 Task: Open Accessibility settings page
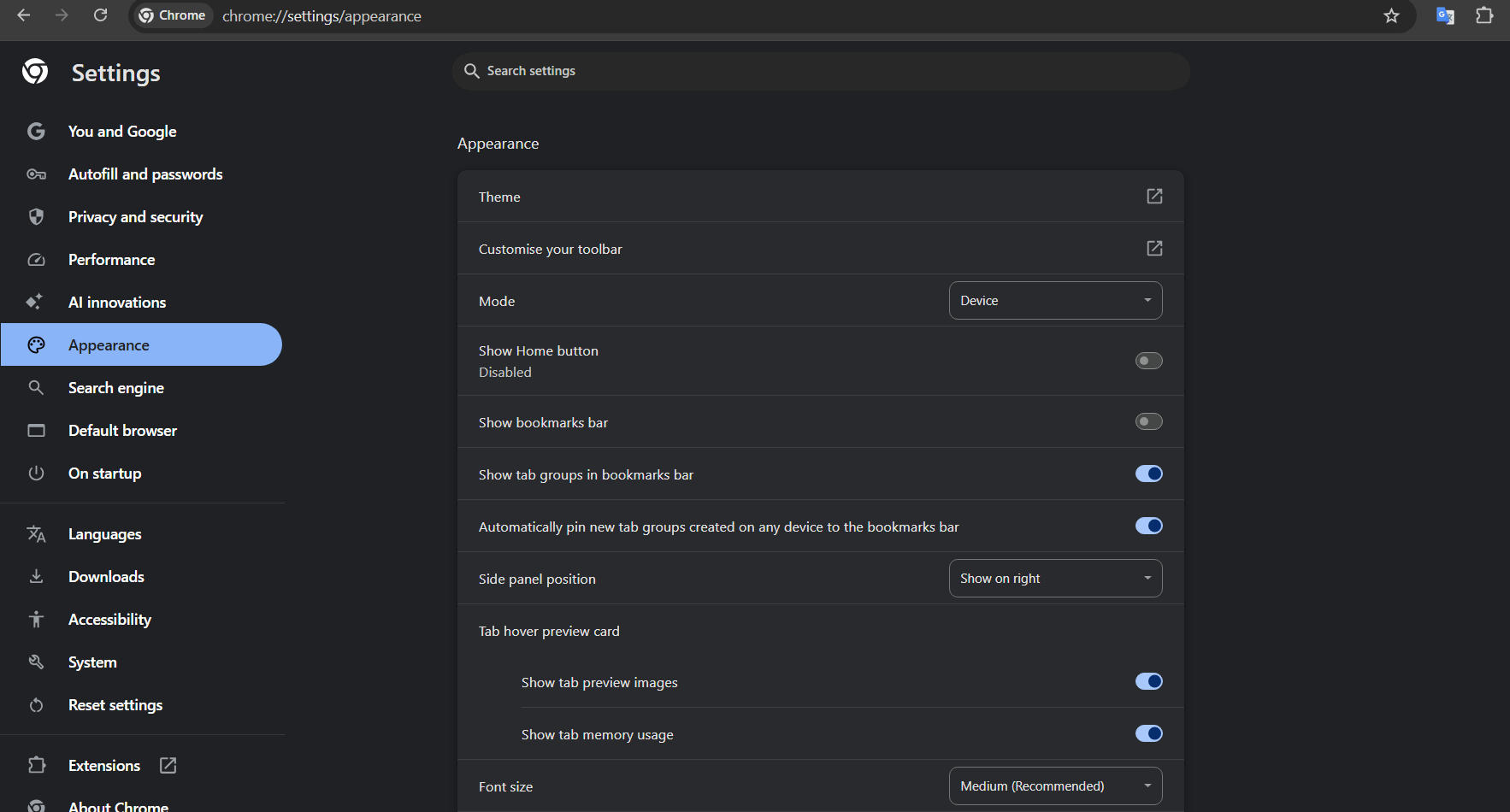point(110,620)
